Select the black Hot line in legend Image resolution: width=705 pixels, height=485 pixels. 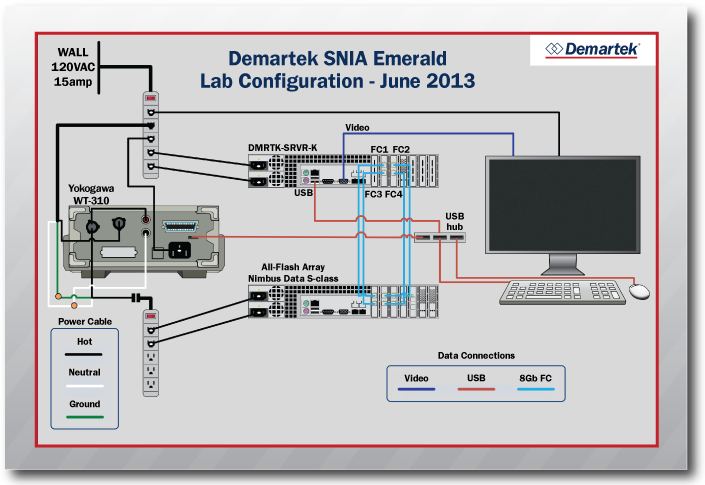coord(84,352)
